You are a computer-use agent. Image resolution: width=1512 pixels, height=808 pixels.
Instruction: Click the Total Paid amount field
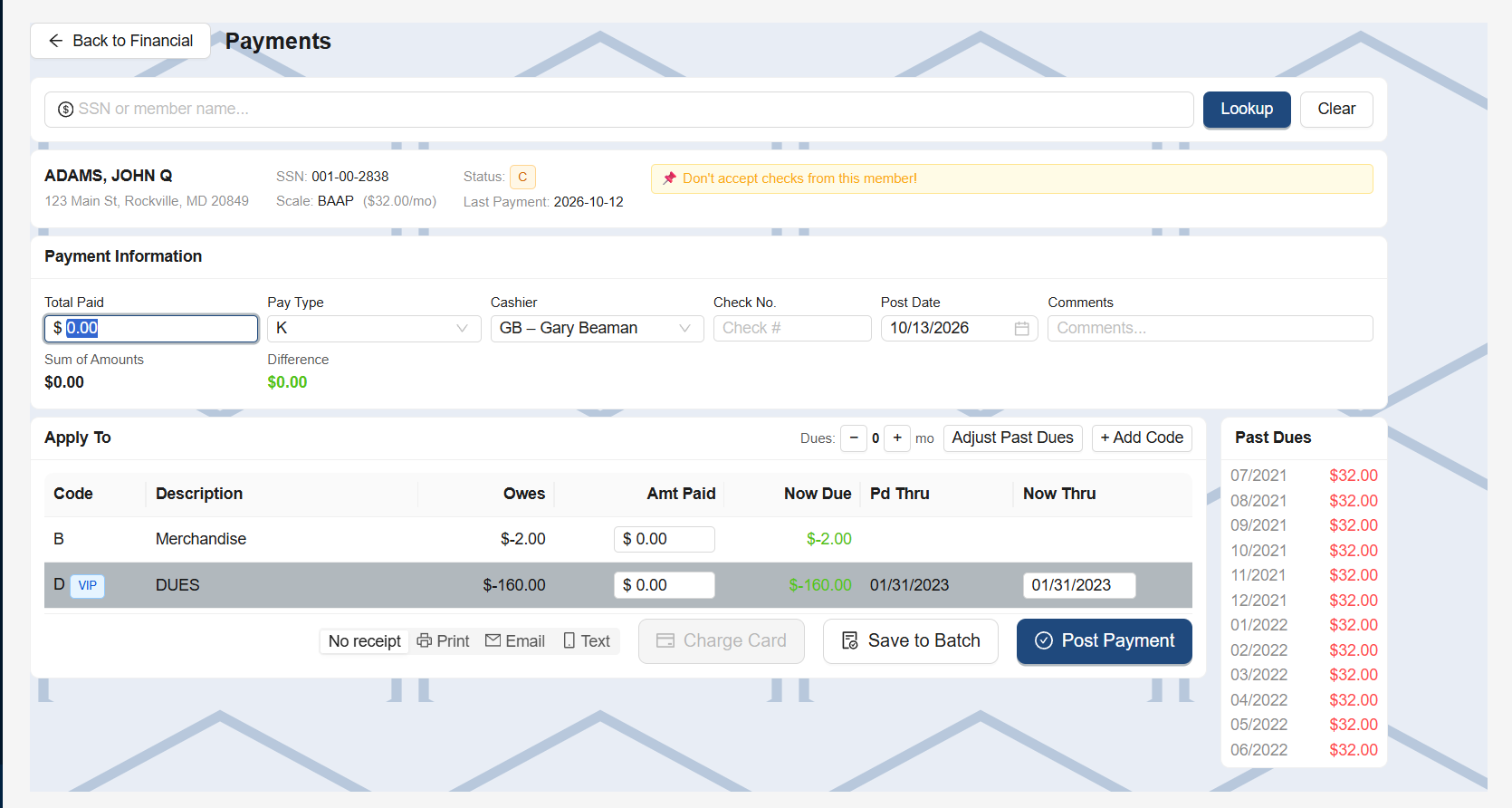pos(151,329)
